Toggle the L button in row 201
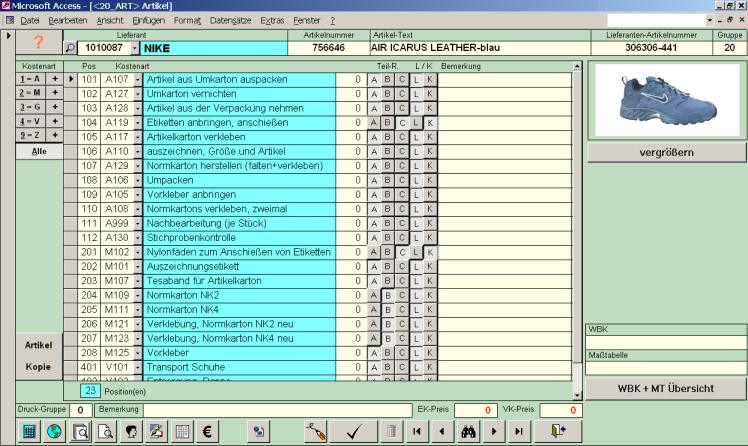 coord(416,252)
